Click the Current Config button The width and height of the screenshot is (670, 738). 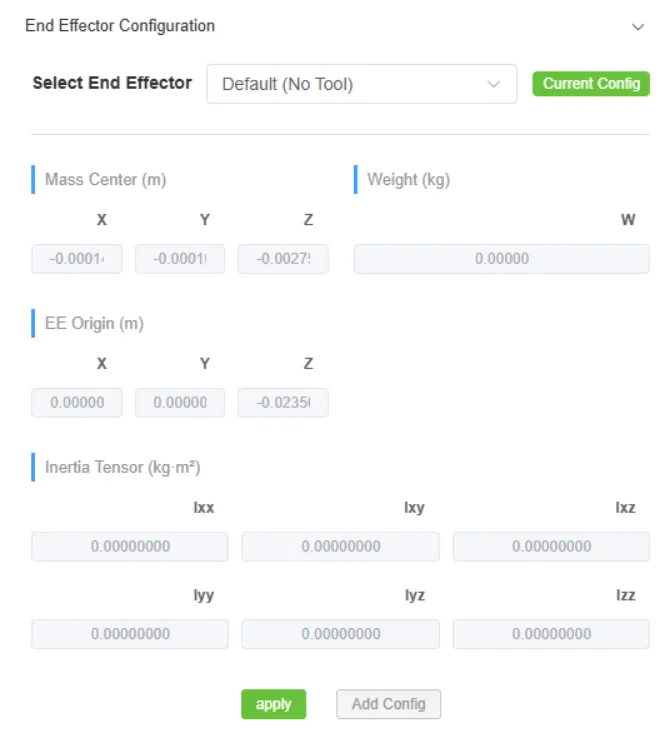click(x=591, y=84)
